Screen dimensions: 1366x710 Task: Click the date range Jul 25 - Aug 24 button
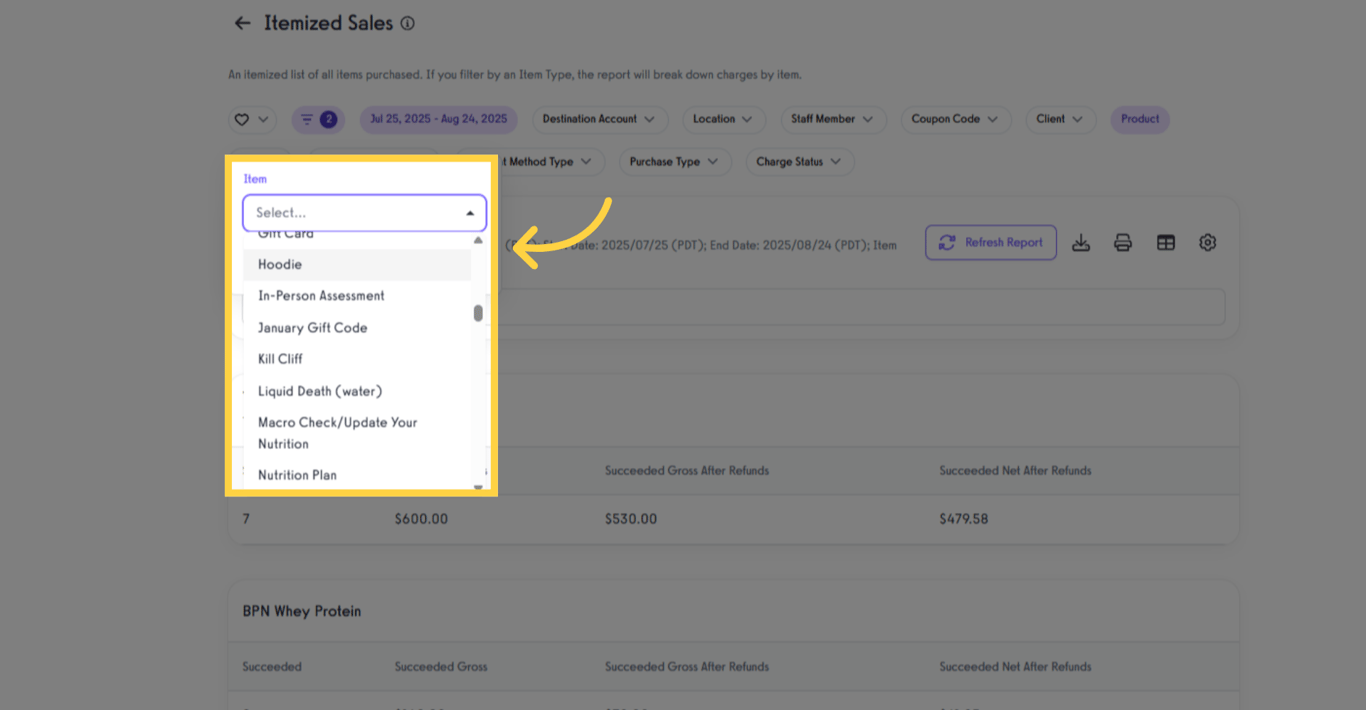pos(438,119)
